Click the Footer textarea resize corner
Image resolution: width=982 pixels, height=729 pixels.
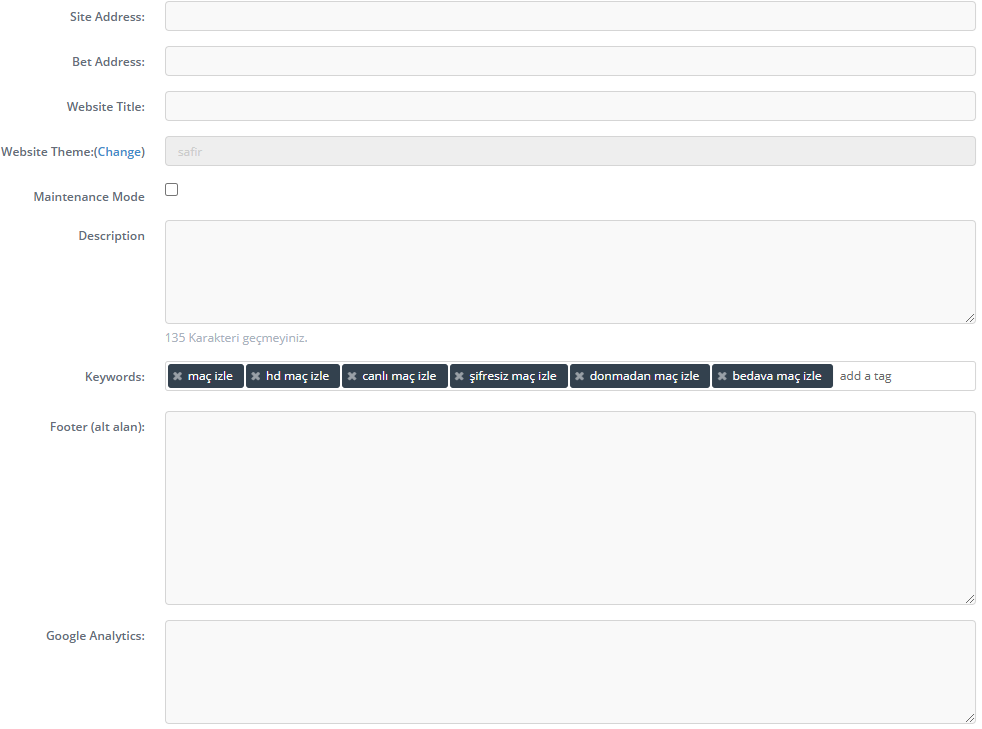click(970, 599)
